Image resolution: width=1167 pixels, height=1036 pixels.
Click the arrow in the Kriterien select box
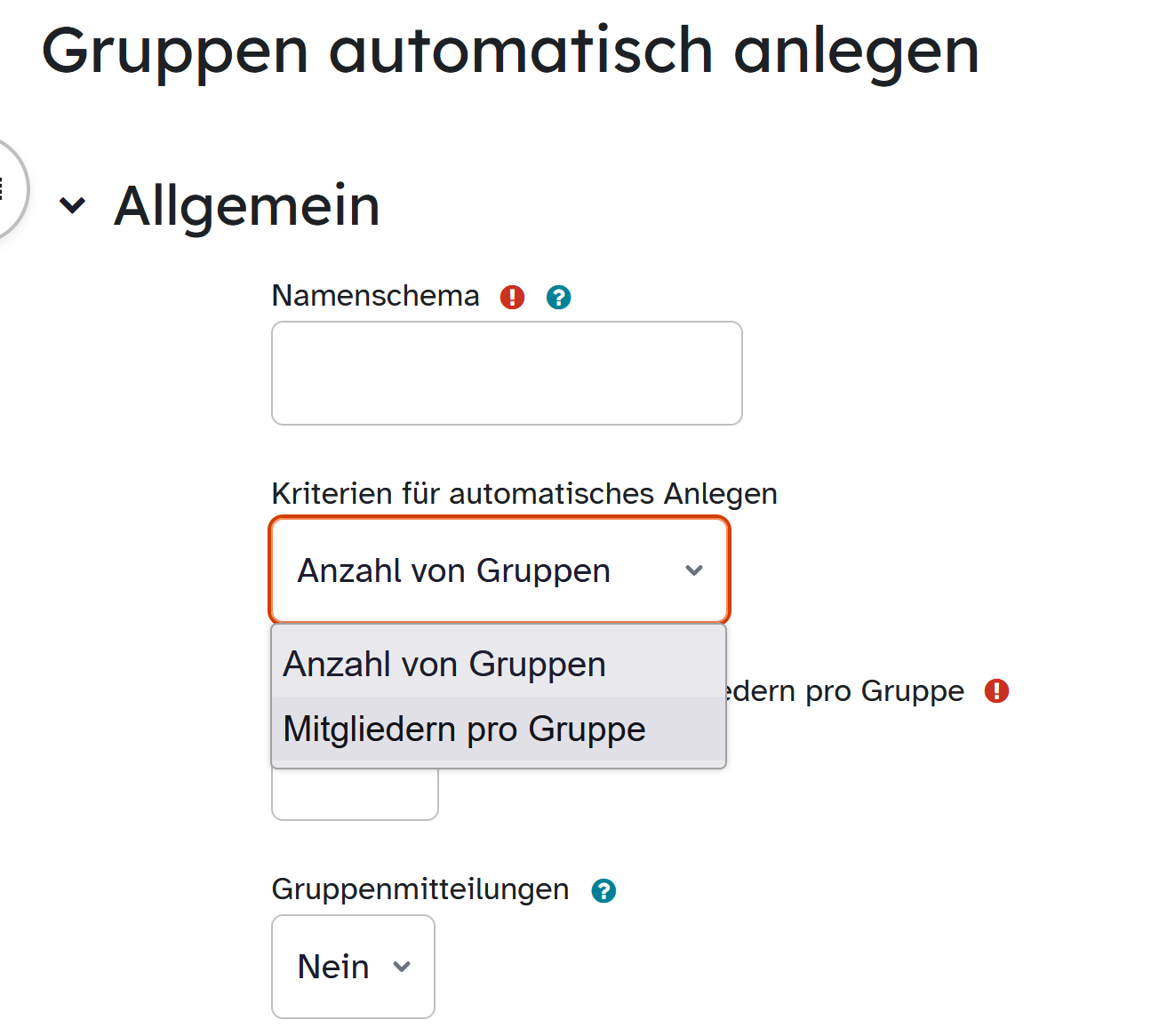tap(694, 570)
